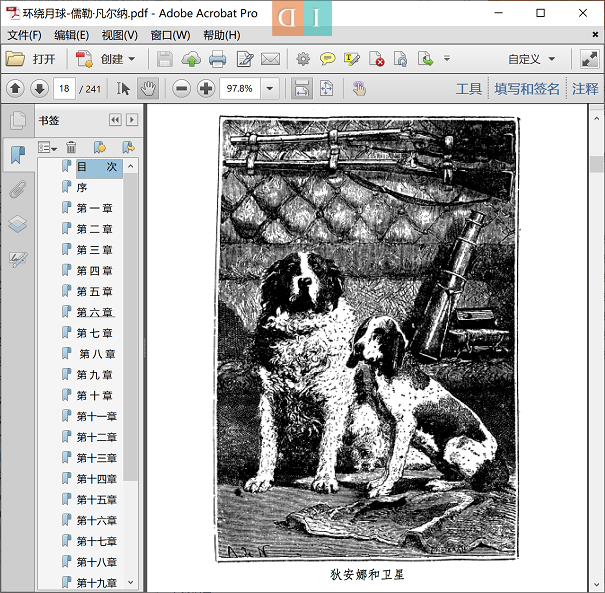This screenshot has width=605, height=593.
Task: Select the Highlight text tool
Action: point(352,59)
